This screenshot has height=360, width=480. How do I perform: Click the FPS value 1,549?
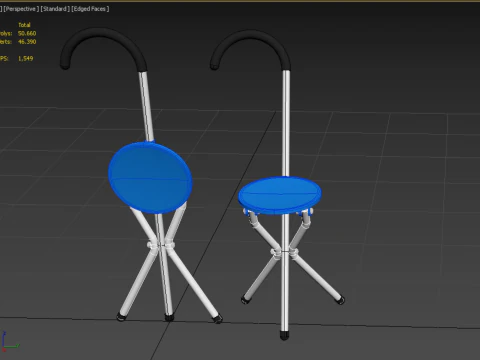[x=26, y=59]
